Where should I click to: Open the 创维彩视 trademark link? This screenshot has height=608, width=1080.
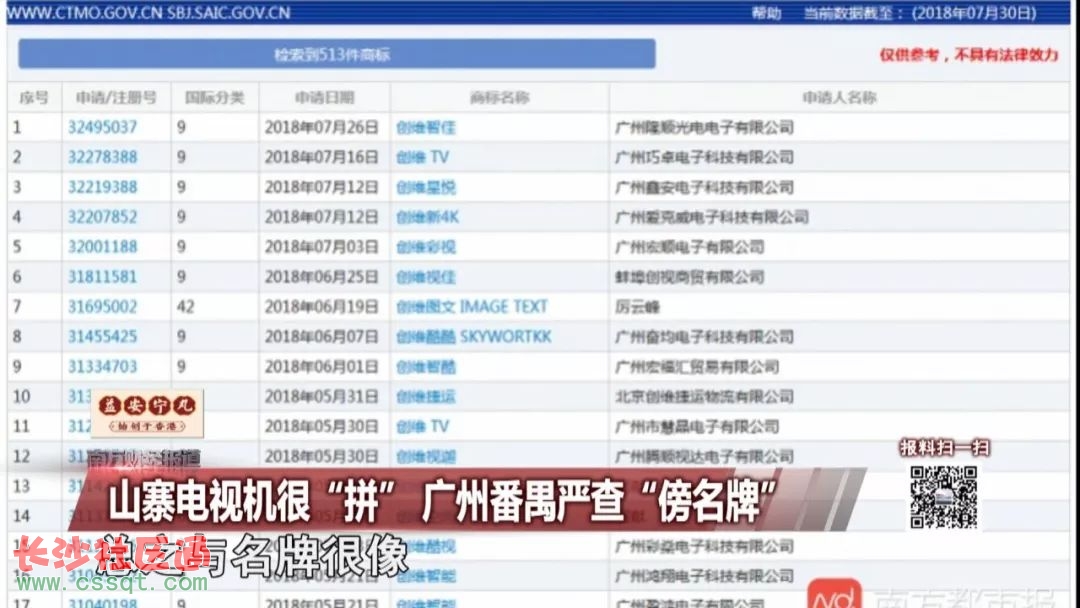pos(426,247)
